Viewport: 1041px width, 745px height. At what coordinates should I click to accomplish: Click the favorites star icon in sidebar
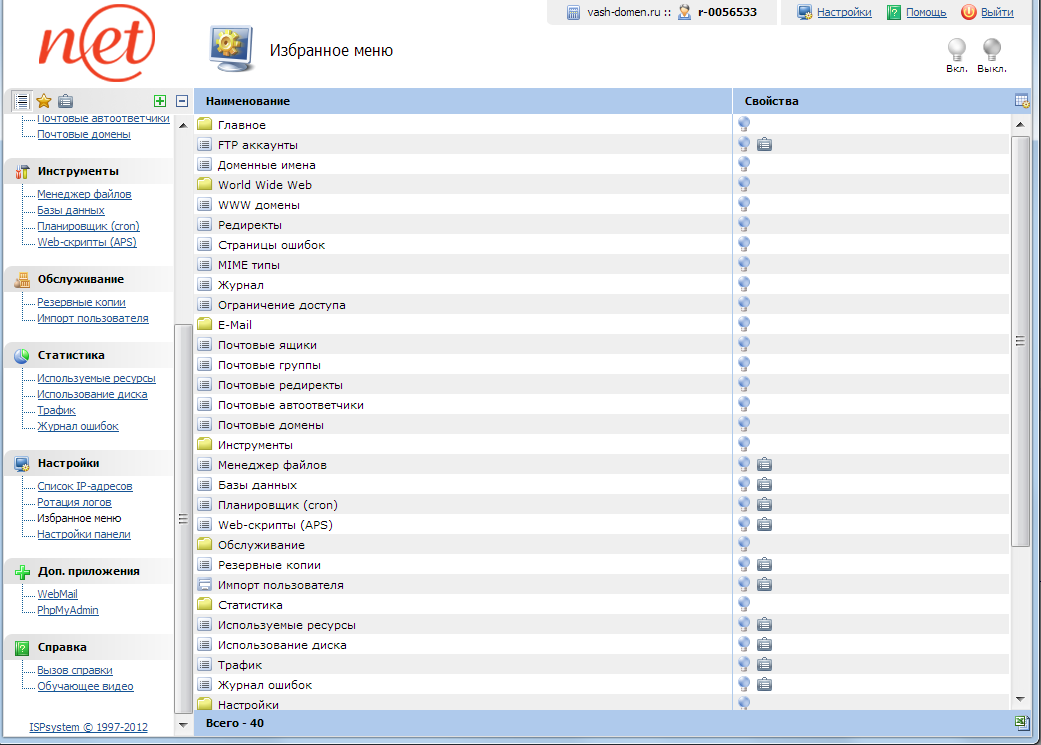tap(44, 101)
